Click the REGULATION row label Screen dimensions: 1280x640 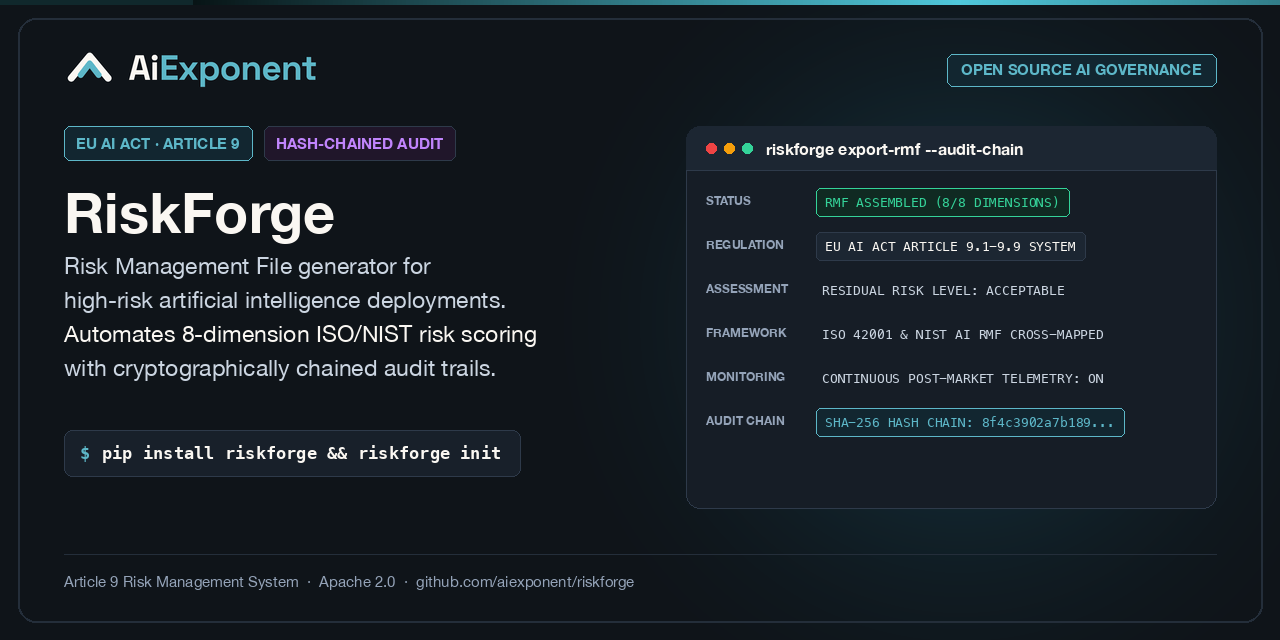[x=745, y=245]
